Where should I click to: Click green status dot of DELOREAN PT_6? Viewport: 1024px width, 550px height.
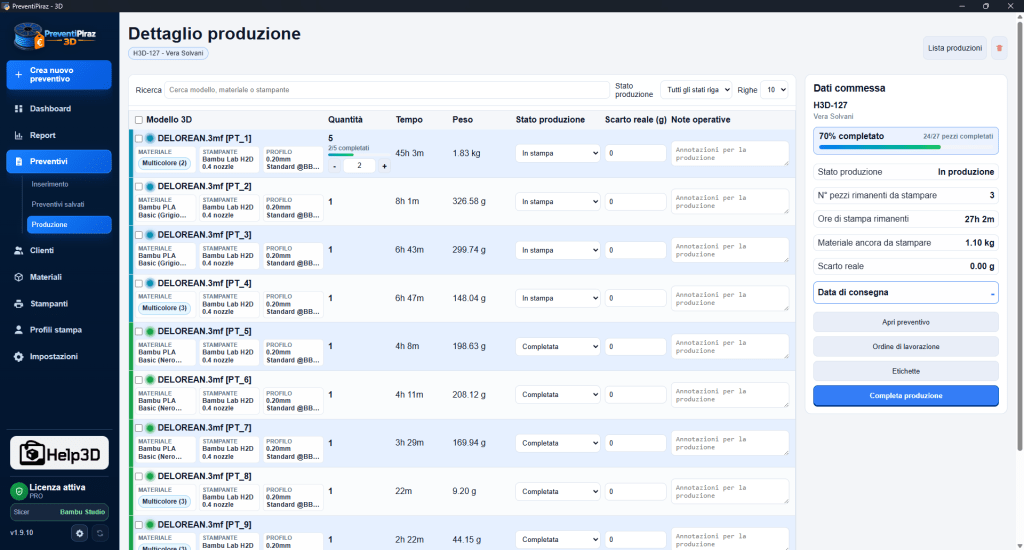coord(150,380)
